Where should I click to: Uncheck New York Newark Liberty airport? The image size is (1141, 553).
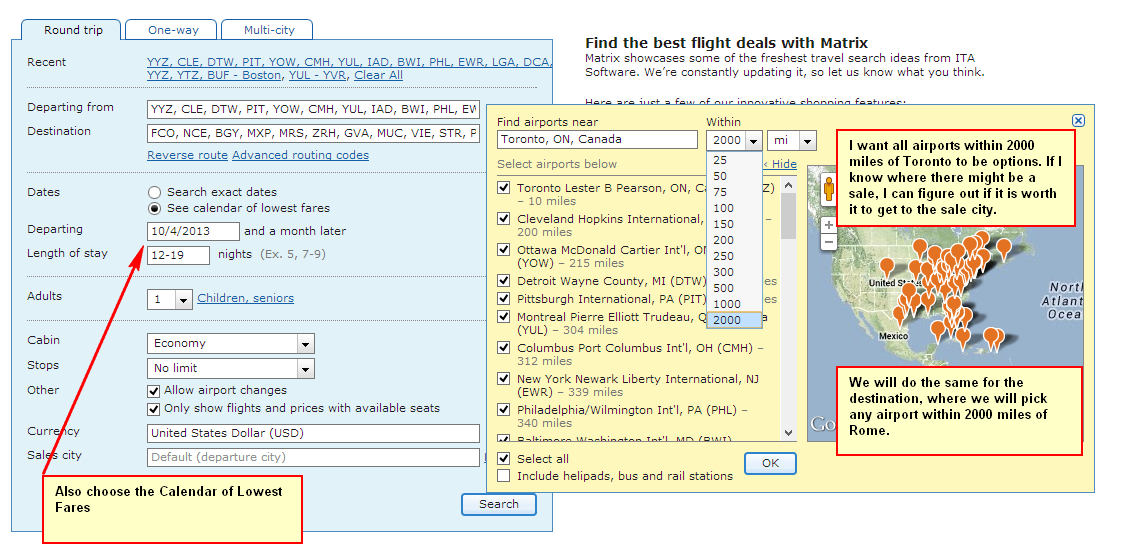tap(503, 379)
